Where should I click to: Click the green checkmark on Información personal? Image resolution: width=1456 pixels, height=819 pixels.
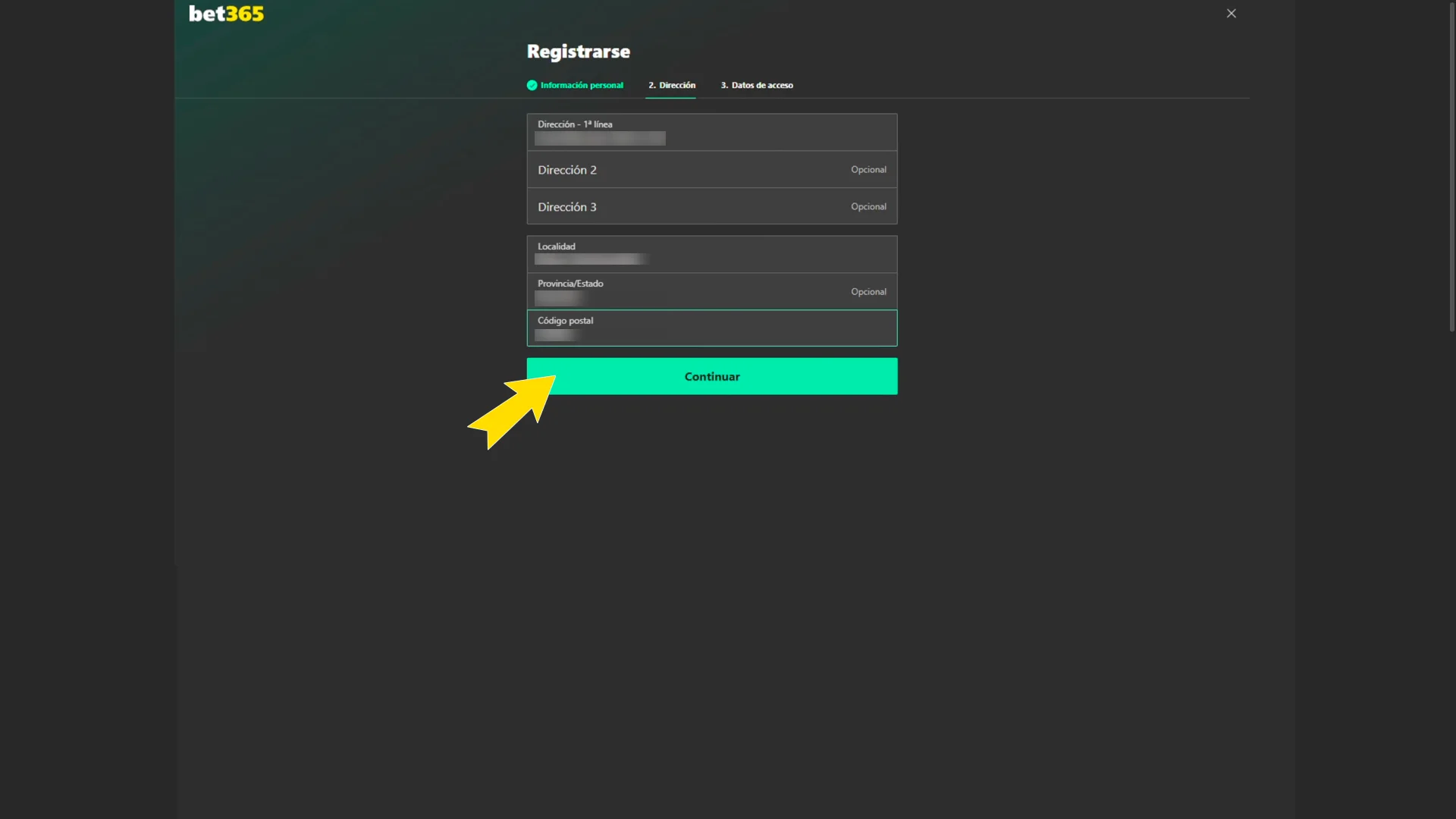pyautogui.click(x=531, y=85)
